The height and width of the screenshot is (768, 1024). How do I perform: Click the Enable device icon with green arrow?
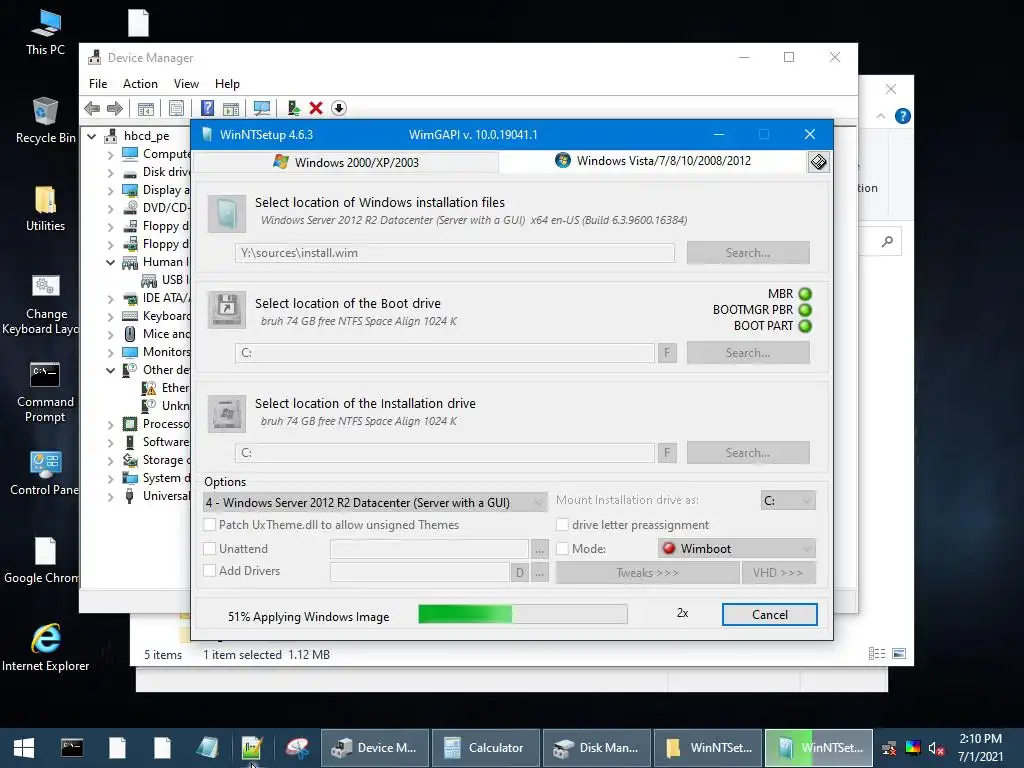tap(293, 108)
